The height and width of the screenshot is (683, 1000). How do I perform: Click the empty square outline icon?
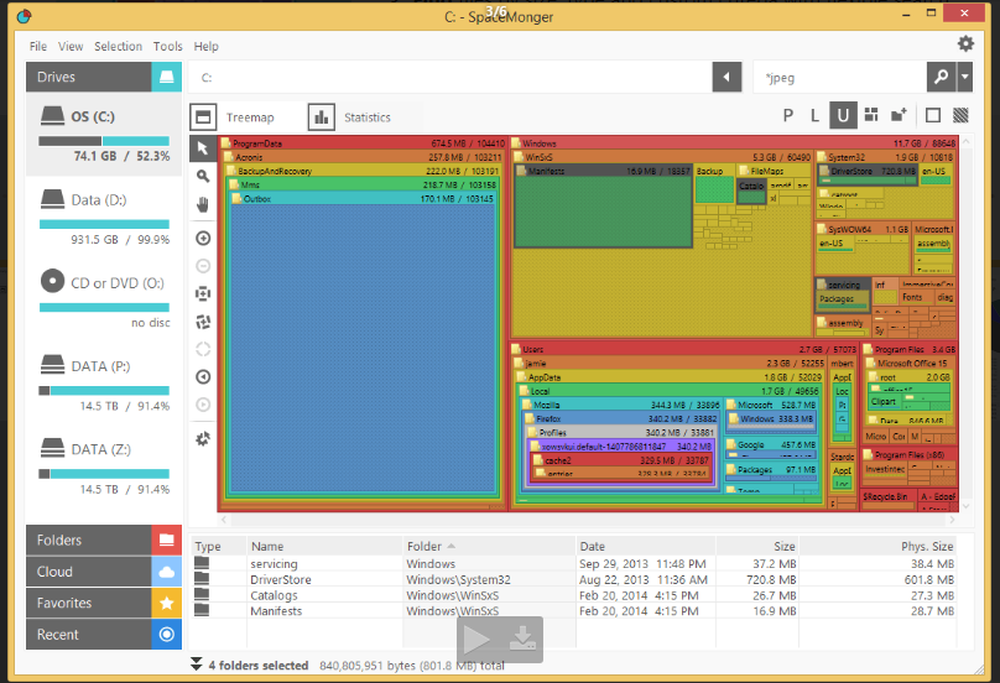[933, 115]
